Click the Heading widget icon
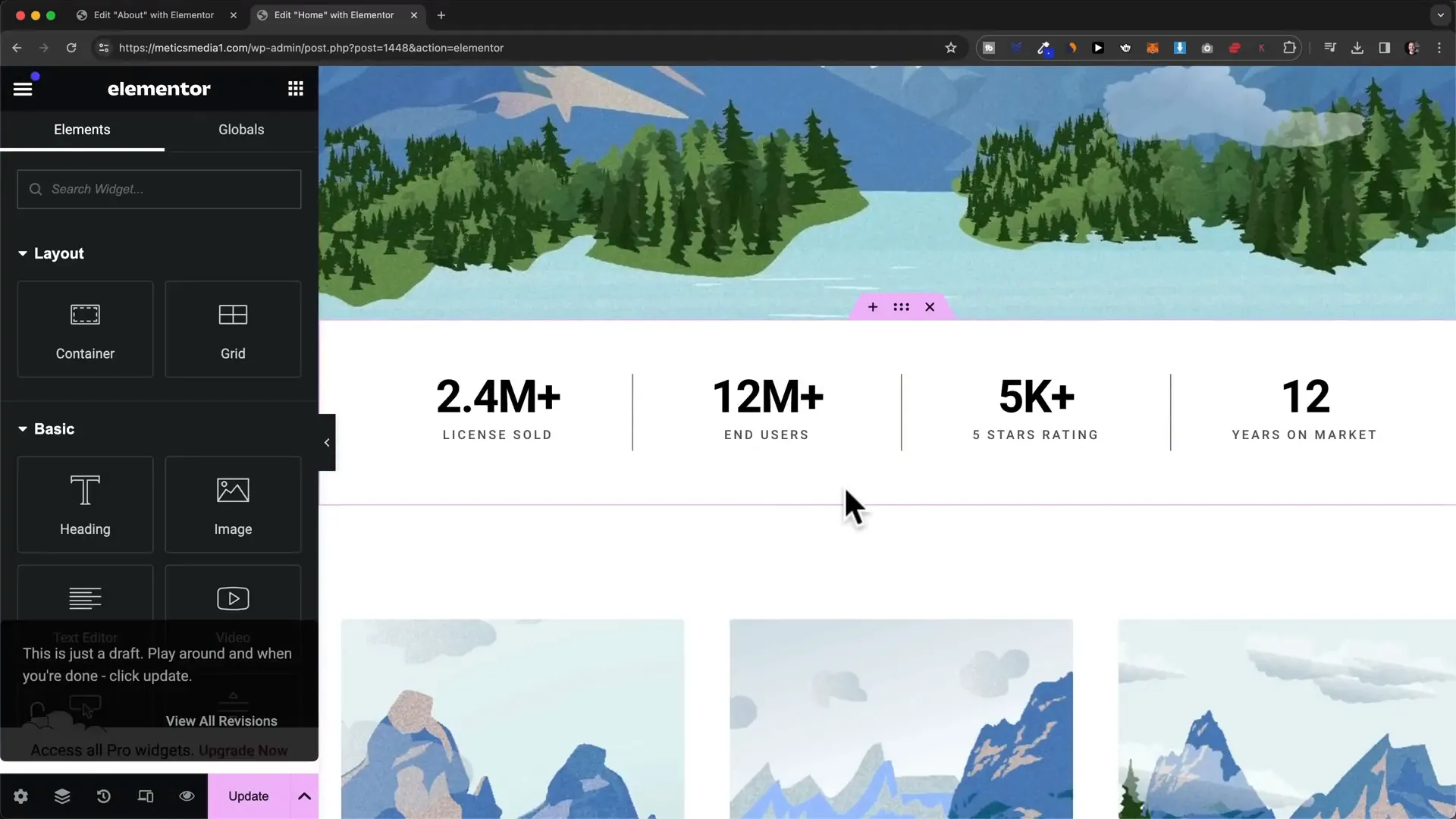This screenshot has width=1456, height=819. [85, 505]
